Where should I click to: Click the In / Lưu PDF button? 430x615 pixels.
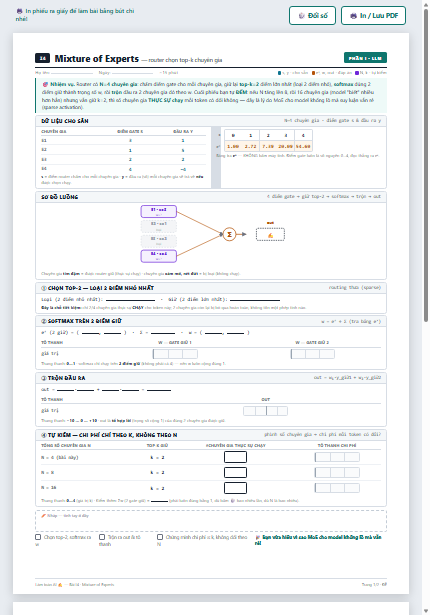click(x=373, y=16)
